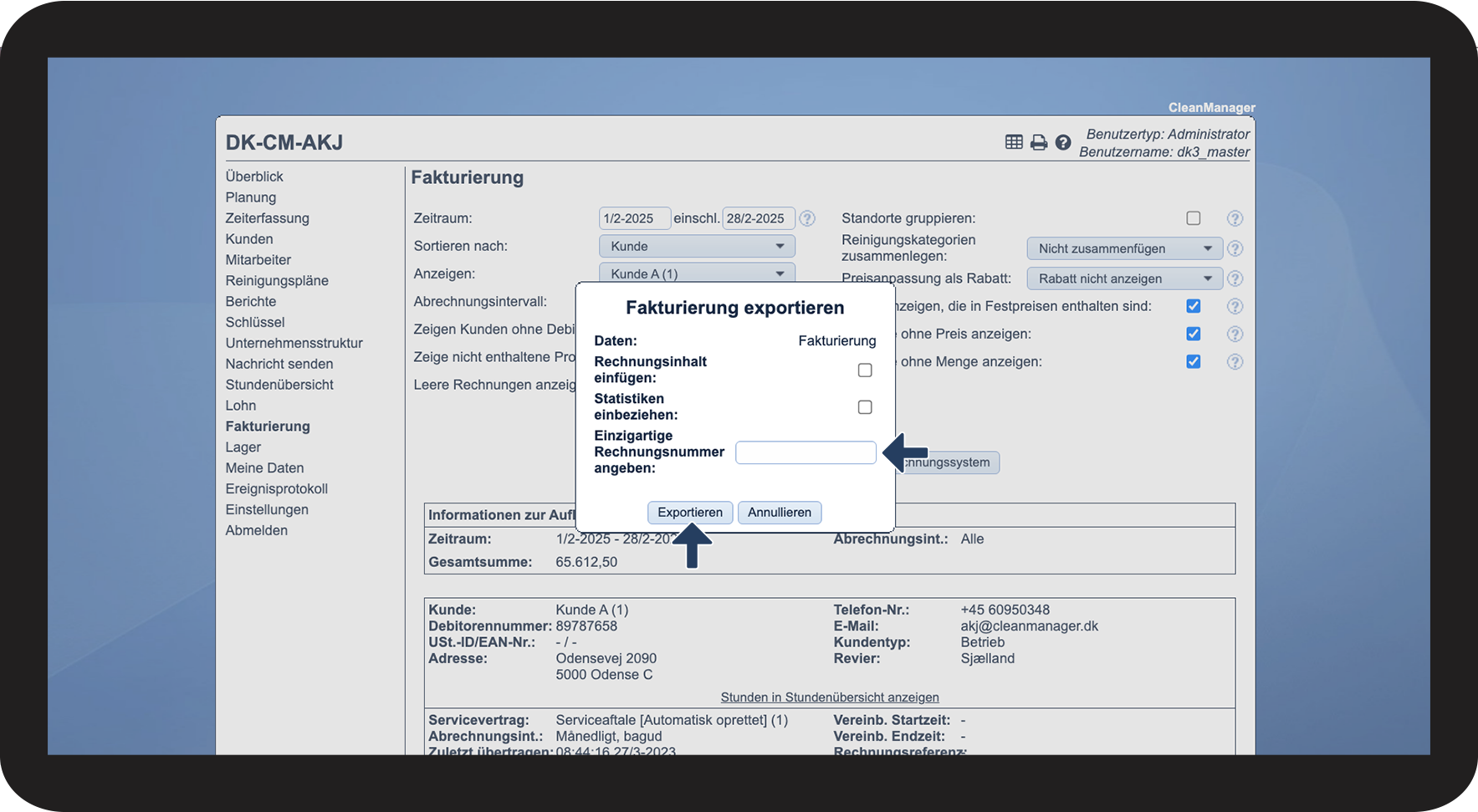
Task: Check the Standorte gruppieren checkbox
Action: (x=1194, y=218)
